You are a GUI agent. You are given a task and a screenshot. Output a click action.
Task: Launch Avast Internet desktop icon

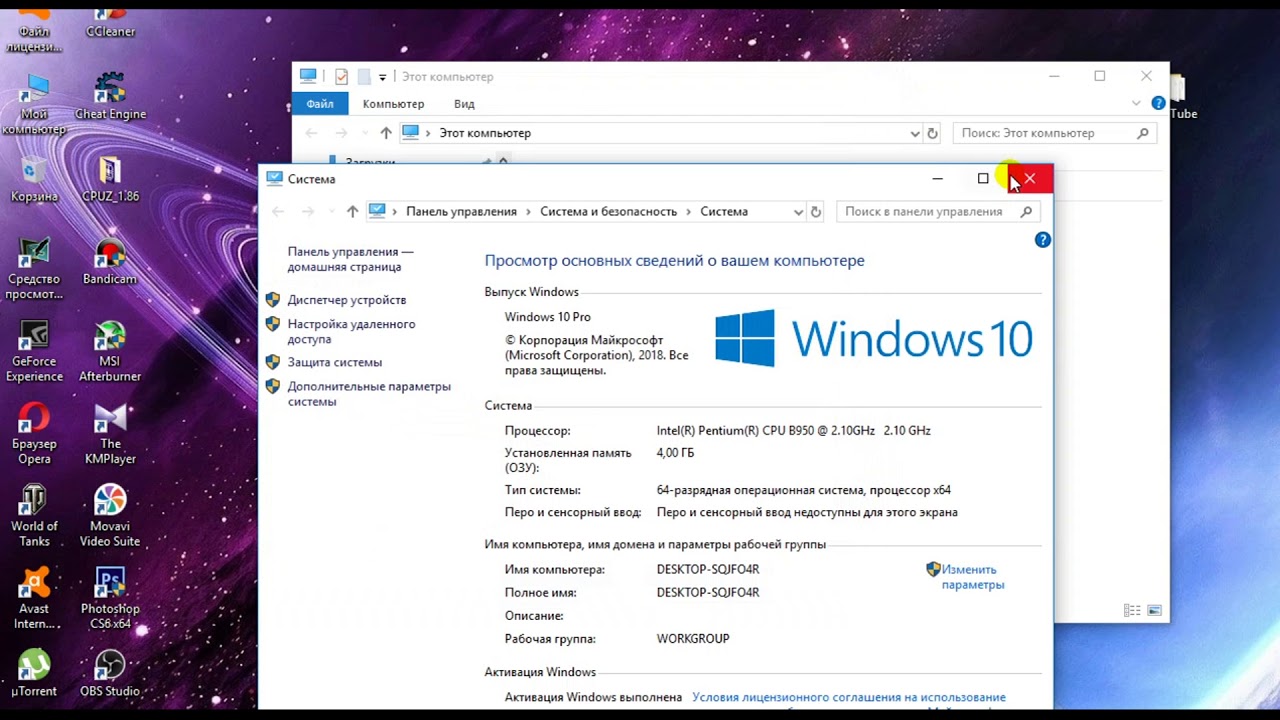(x=34, y=599)
